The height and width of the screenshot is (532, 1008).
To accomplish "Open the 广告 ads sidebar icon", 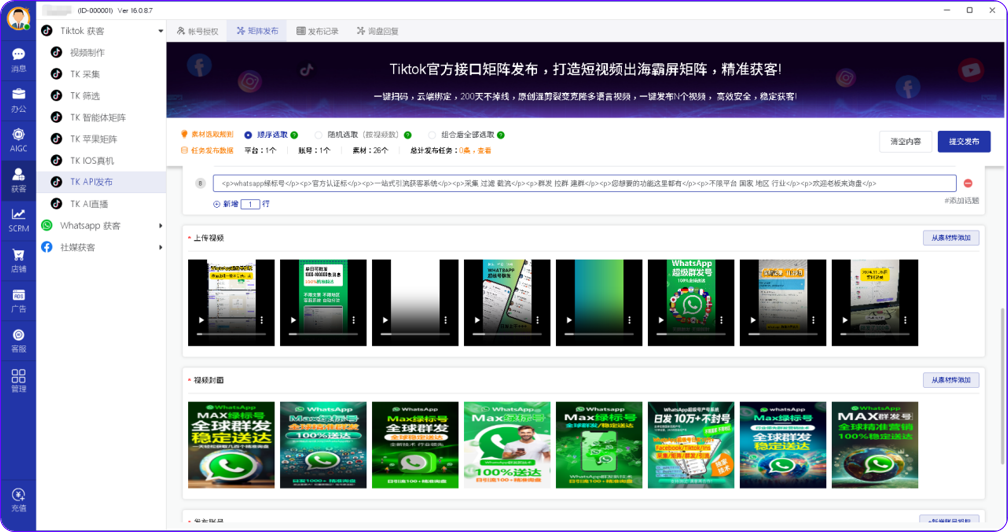I will pyautogui.click(x=19, y=300).
